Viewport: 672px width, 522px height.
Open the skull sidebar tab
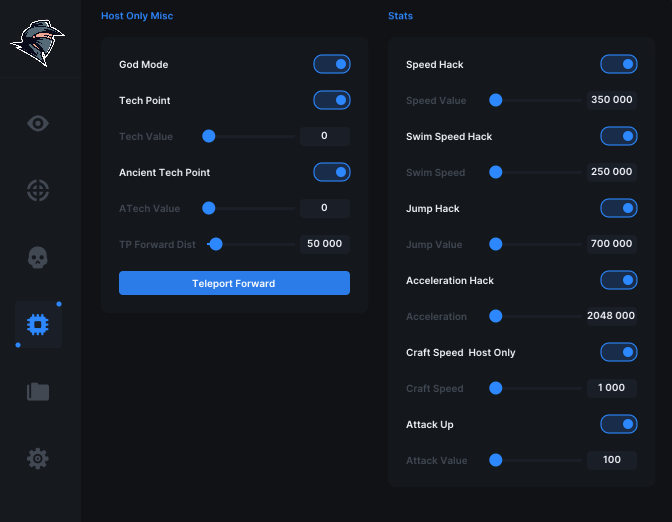[38, 257]
